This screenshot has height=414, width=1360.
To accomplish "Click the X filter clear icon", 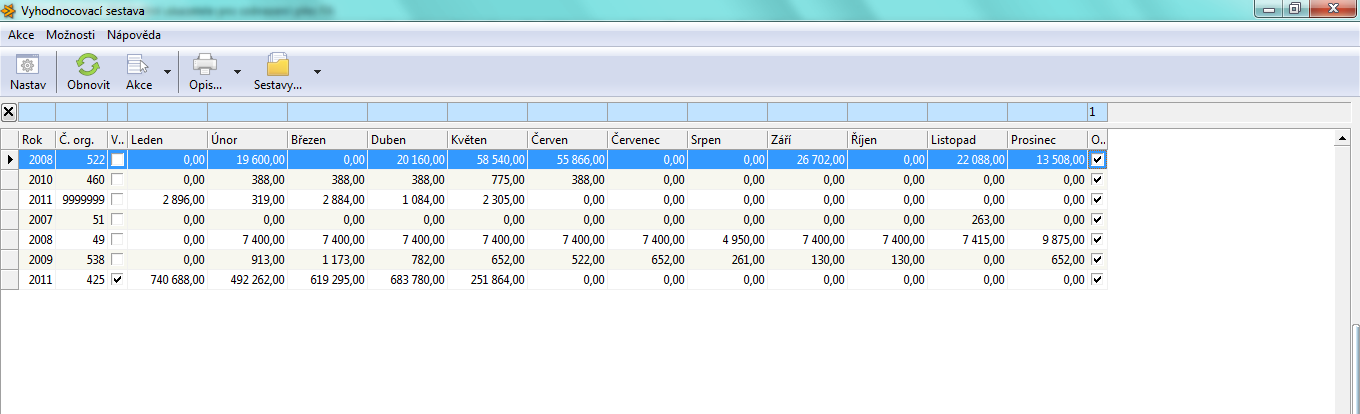I will [x=9, y=112].
